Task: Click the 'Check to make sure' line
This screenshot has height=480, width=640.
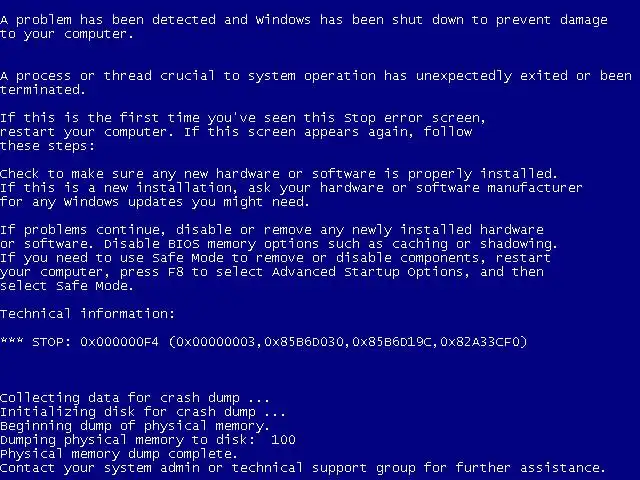Action: pos(279,174)
